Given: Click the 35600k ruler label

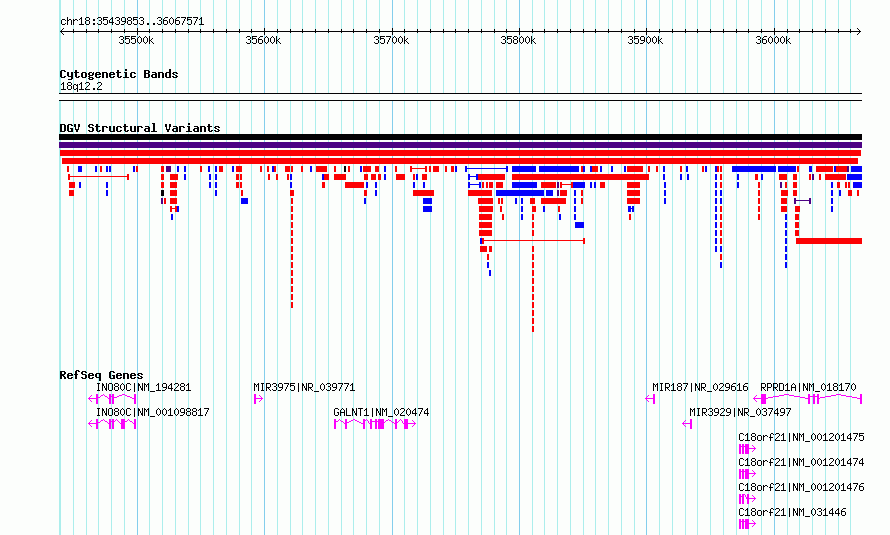Looking at the screenshot, I should pyautogui.click(x=263, y=40).
